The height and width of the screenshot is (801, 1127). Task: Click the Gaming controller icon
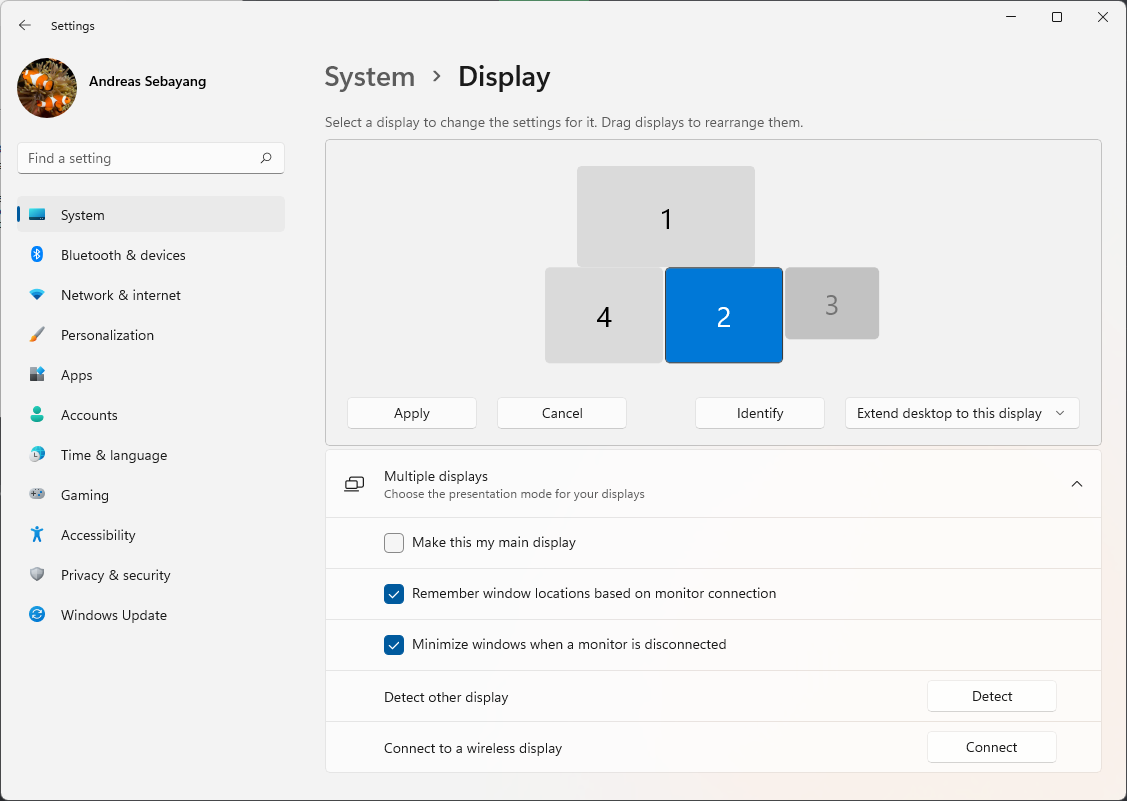[37, 495]
